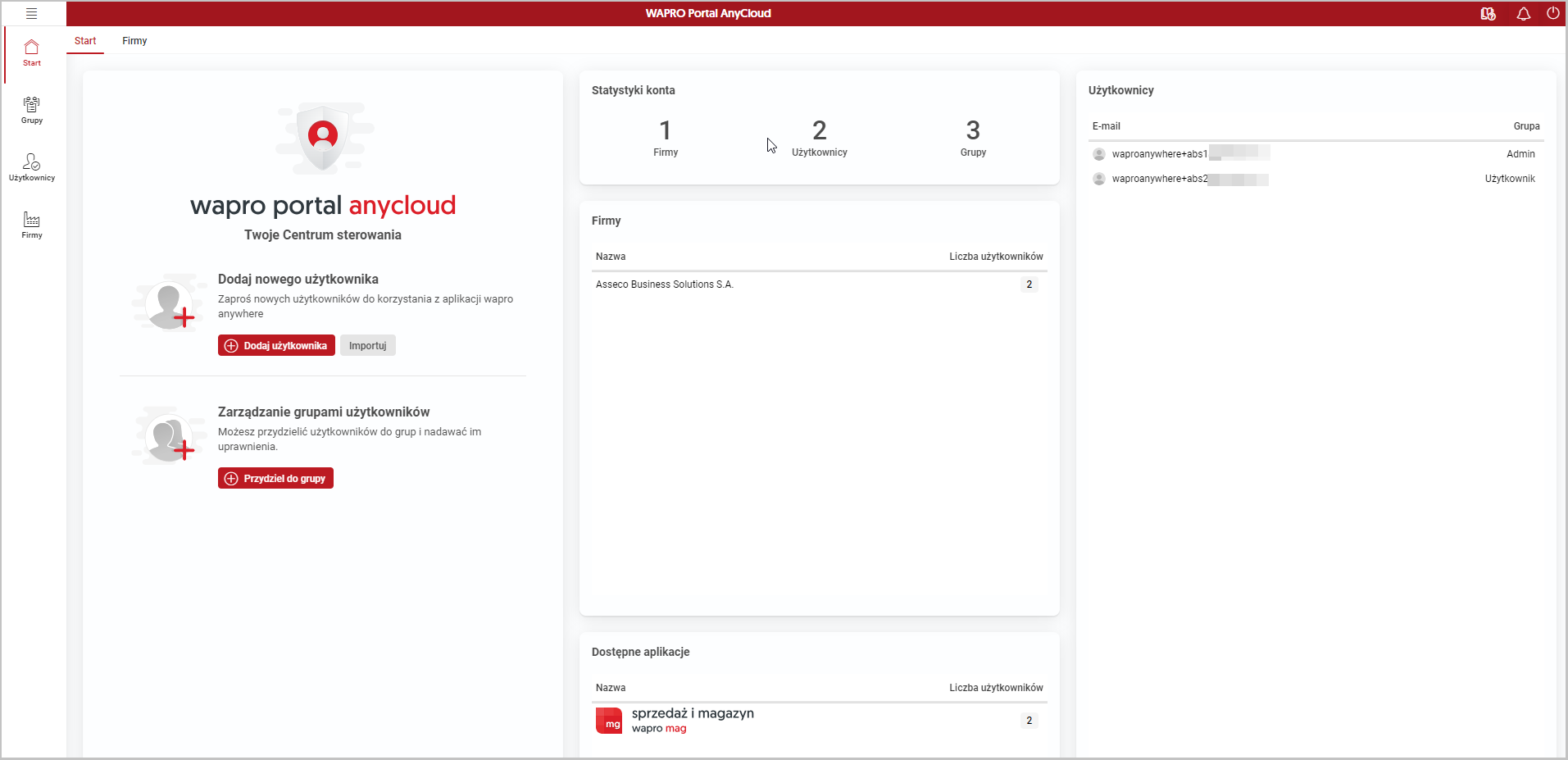Click avatar icon of waproanywhere+abs1
The image size is (1568, 760).
click(1099, 154)
